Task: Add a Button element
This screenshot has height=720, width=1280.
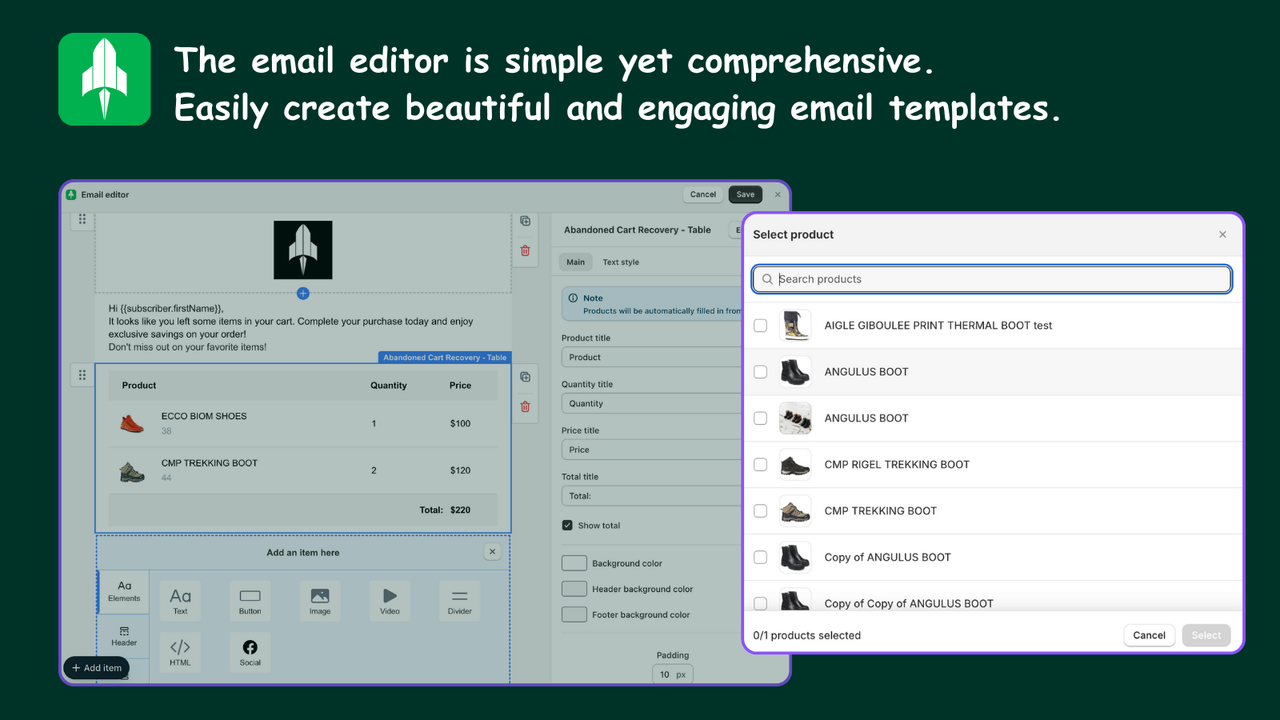Action: 250,600
